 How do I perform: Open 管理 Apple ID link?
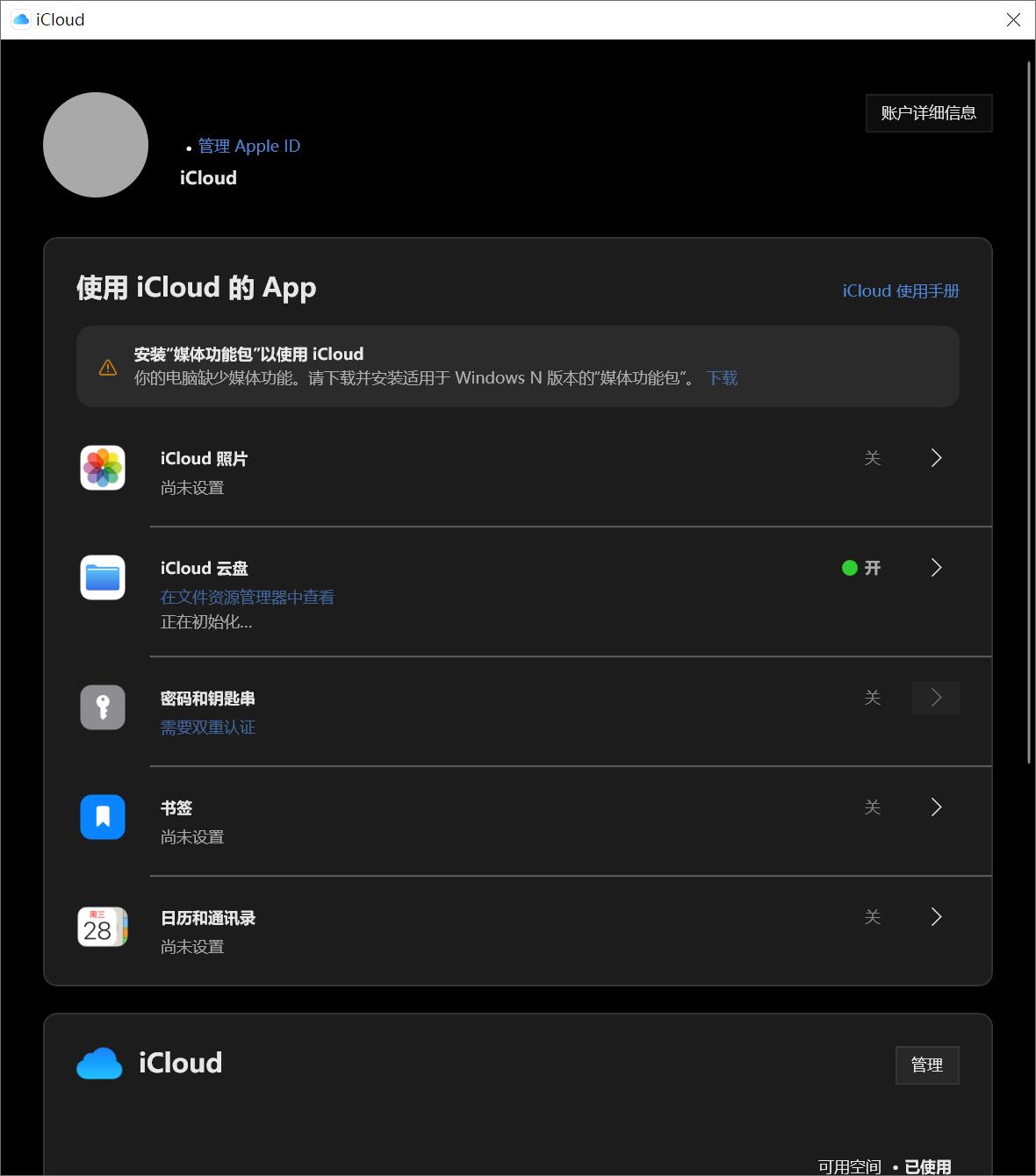point(249,147)
